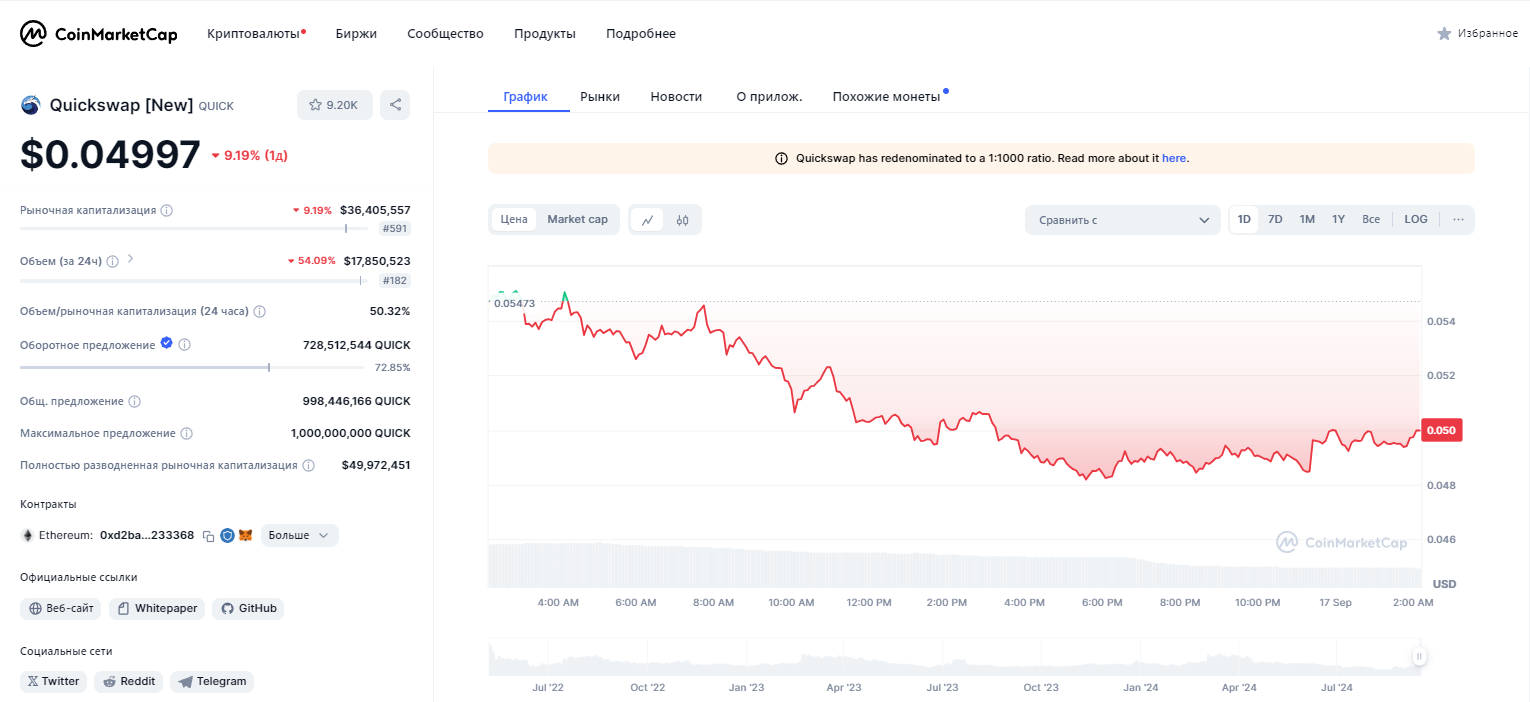1530x702 pixels.
Task: Select the Market cap chart toggle
Action: tap(578, 219)
